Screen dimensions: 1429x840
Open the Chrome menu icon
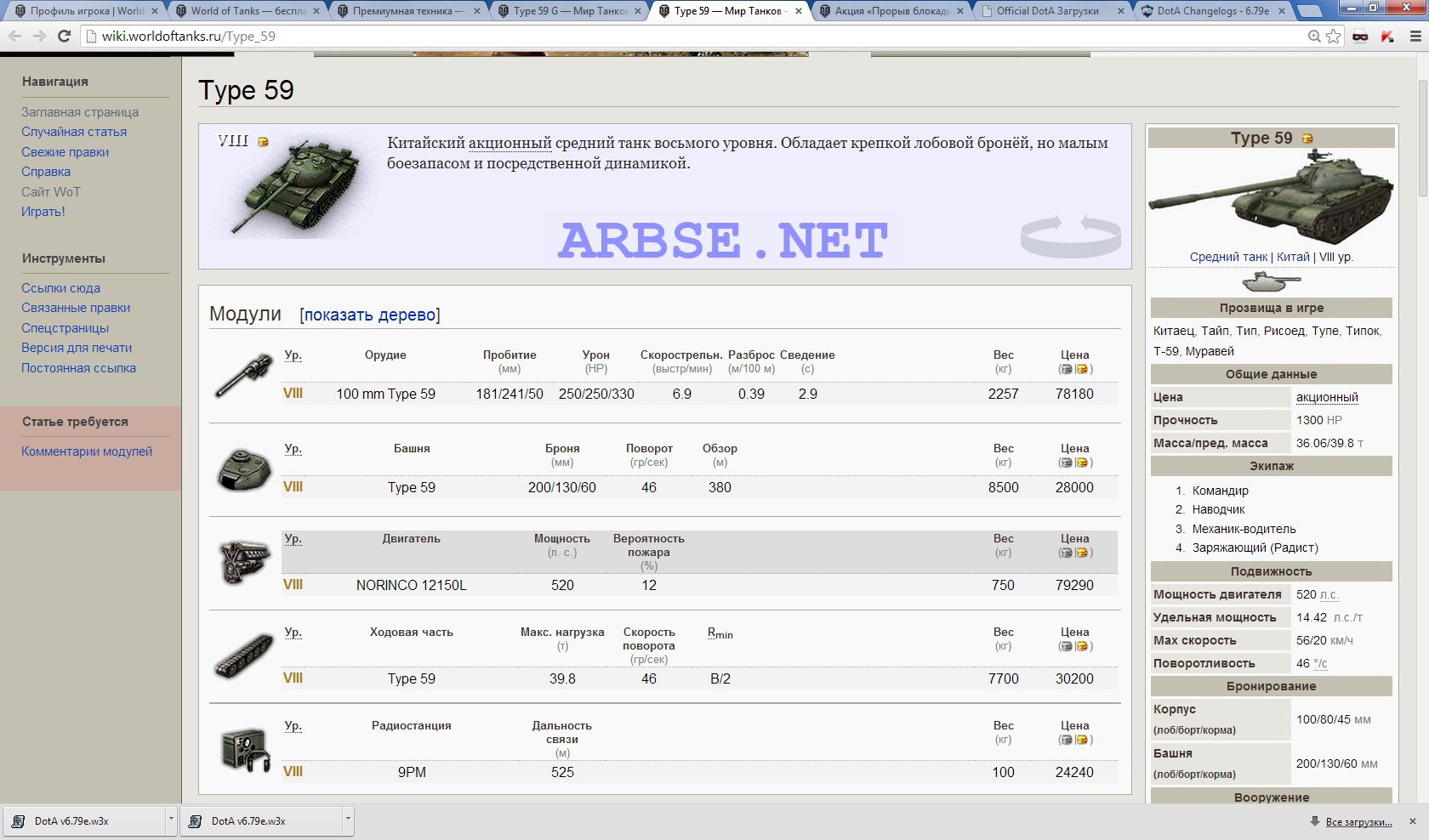(1415, 36)
